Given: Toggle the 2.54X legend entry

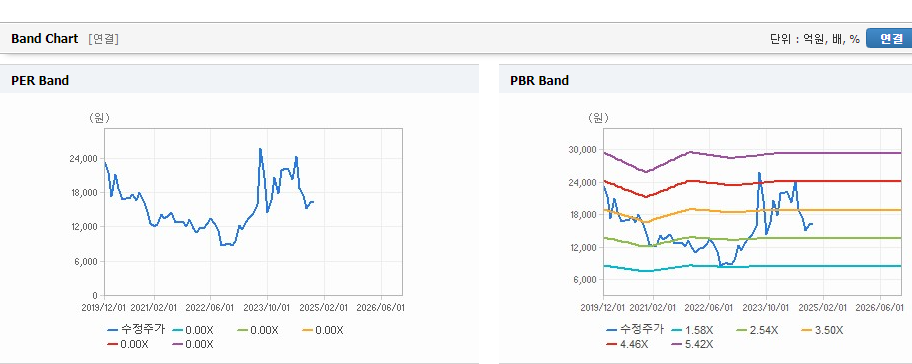Looking at the screenshot, I should click(x=757, y=330).
